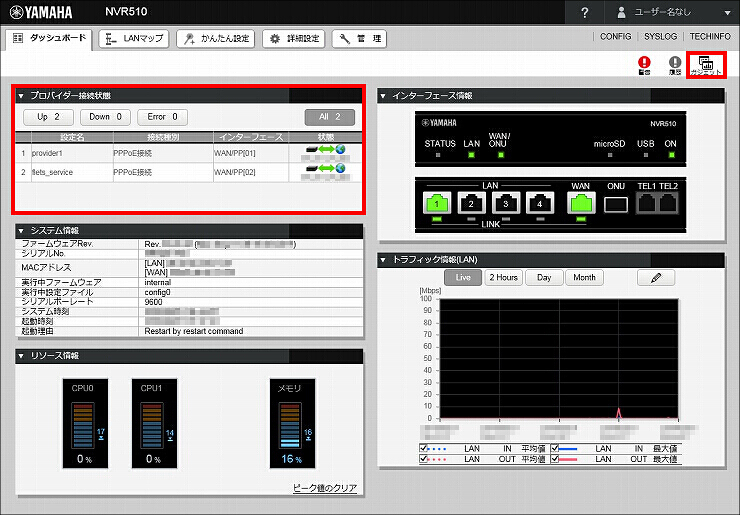Viewport: 740px width, 515px height.
Task: Click the CPU1 usage gauge
Action: coord(154,423)
